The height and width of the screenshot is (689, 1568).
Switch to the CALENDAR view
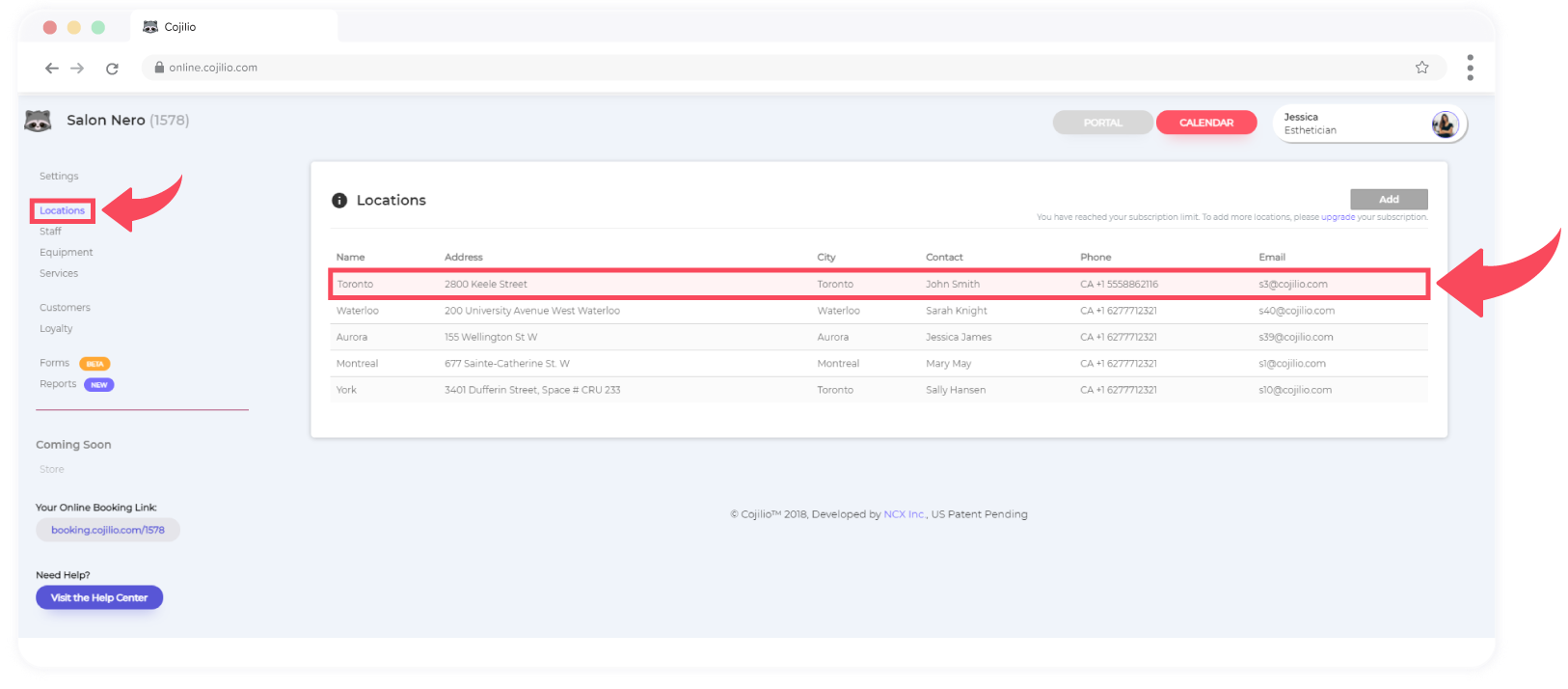[1205, 123]
